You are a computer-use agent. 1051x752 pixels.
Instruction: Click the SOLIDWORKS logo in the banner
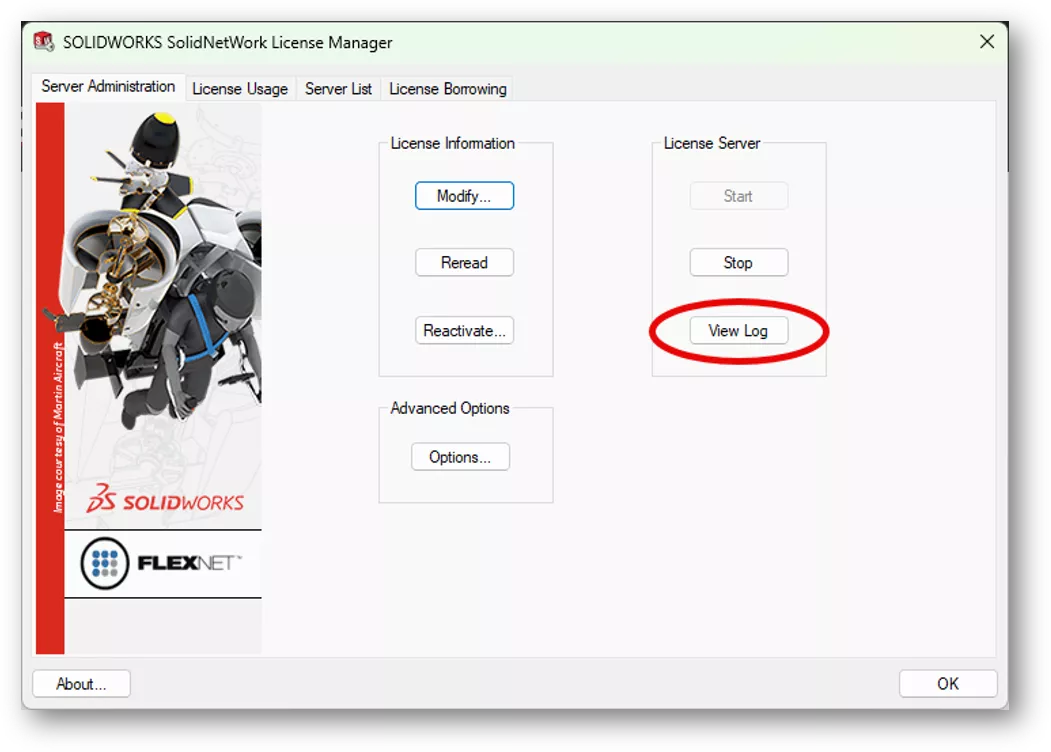(166, 499)
